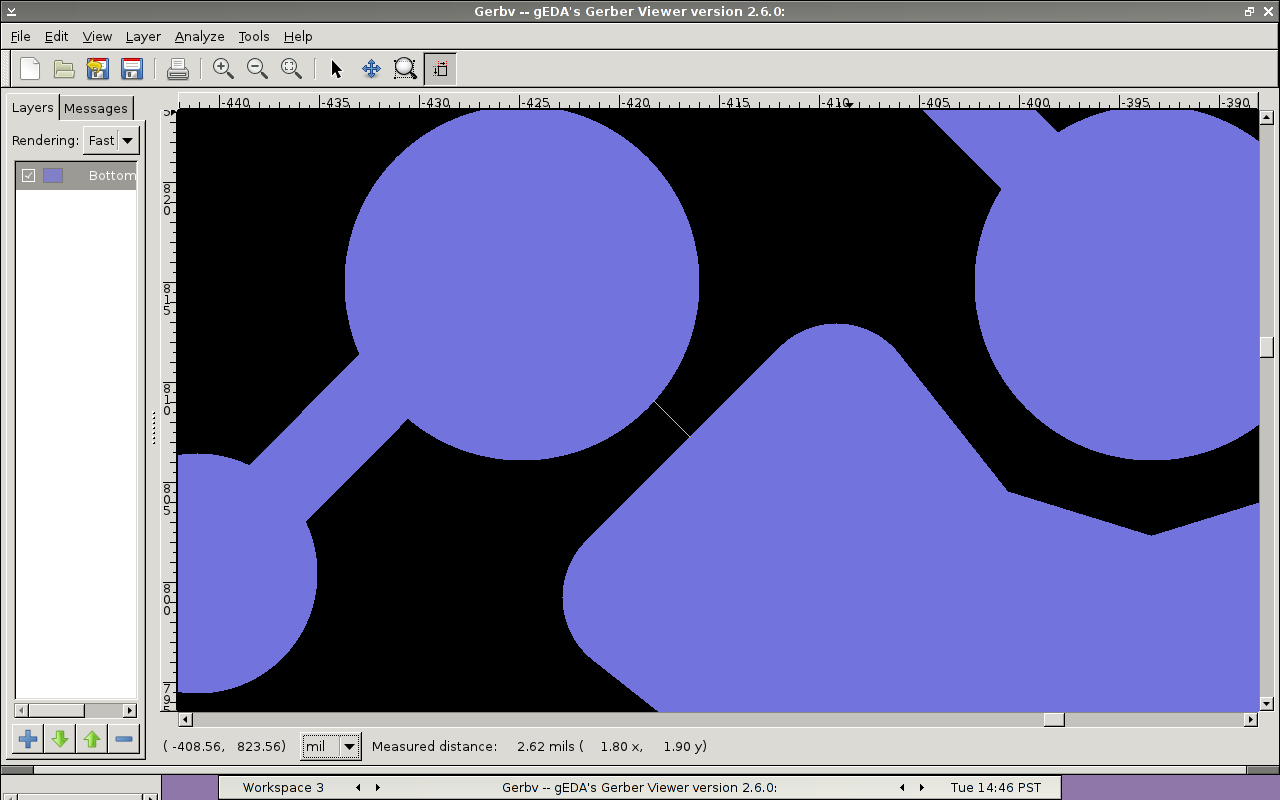Image resolution: width=1280 pixels, height=800 pixels.
Task: Remove the layer with minus button
Action: (124, 739)
